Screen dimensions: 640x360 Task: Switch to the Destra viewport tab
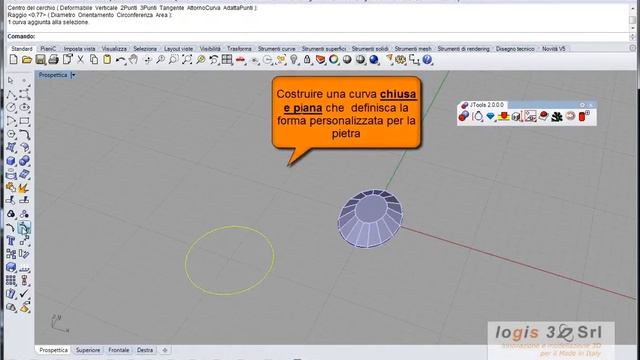pos(145,350)
